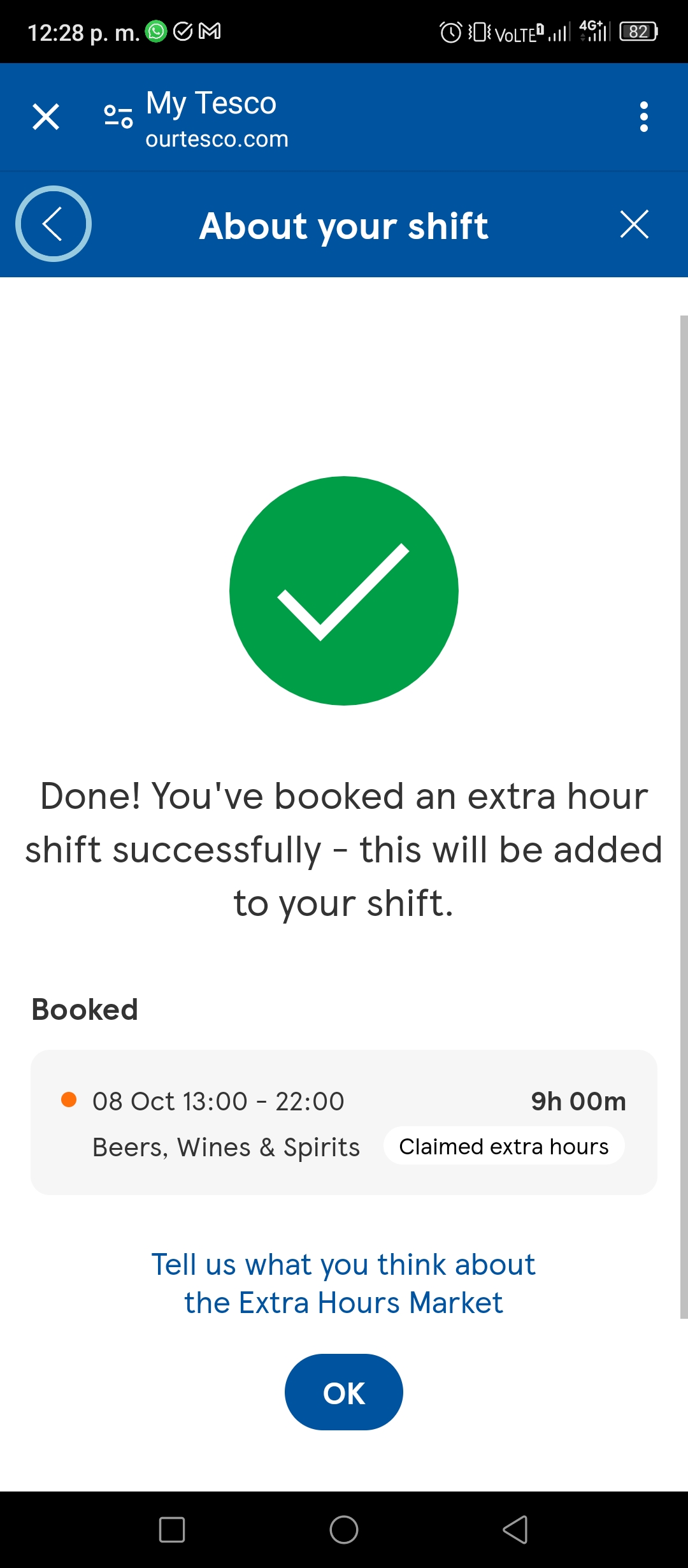Open the Extra Hours Market feedback link
This screenshot has height=1568, width=688.
coord(344,1283)
